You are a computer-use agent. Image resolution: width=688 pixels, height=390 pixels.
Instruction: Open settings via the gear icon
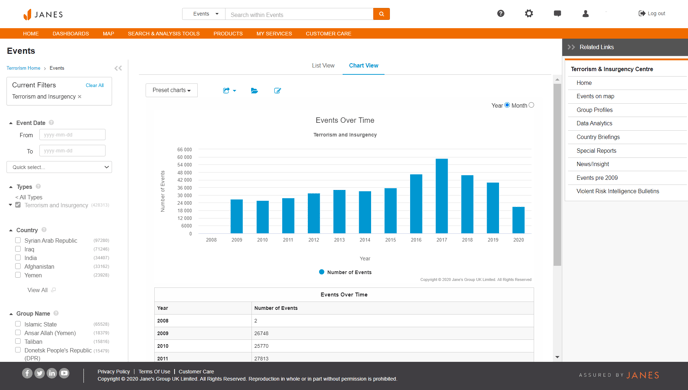(529, 14)
